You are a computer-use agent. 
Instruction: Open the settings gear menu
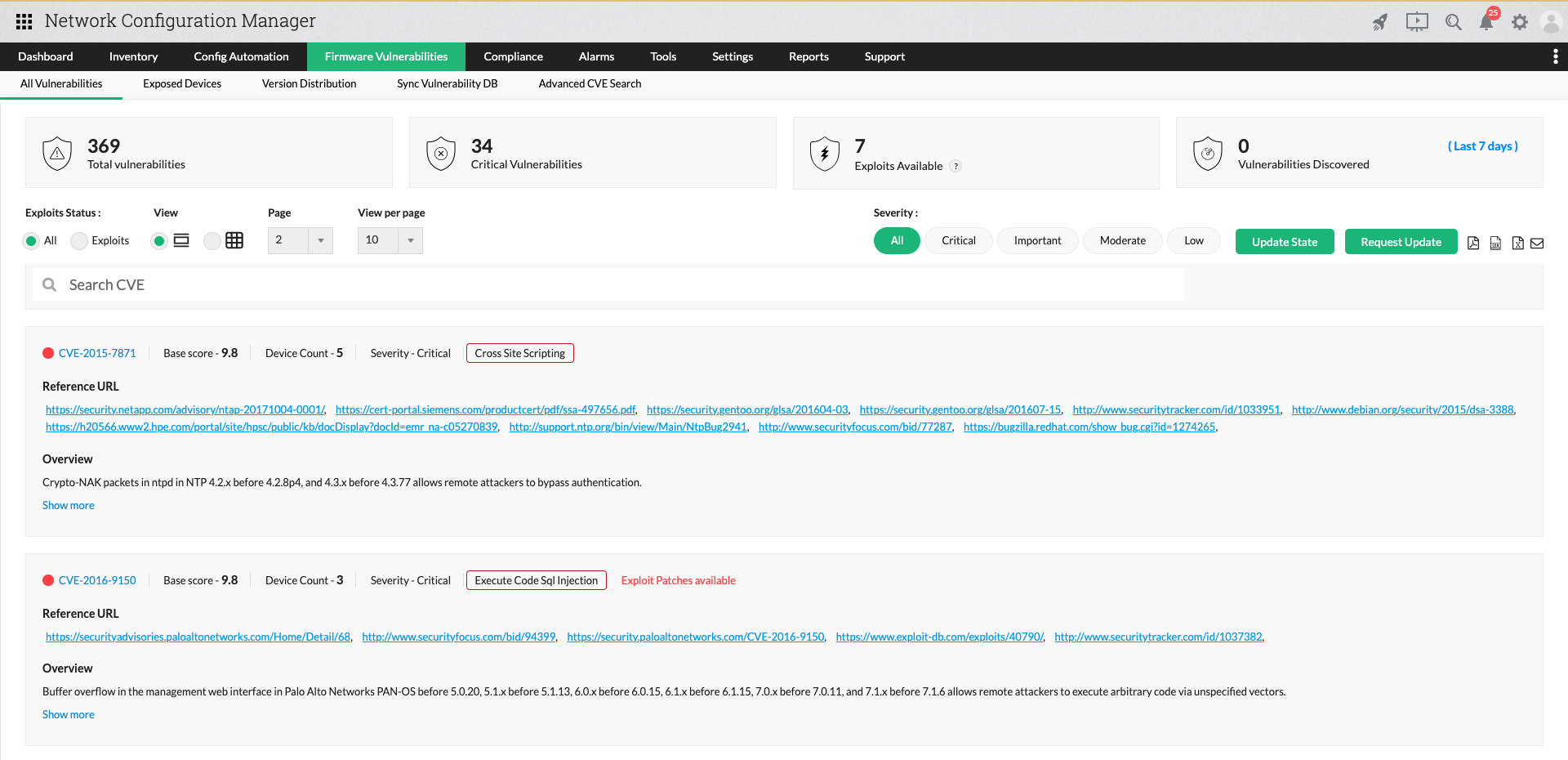[1521, 22]
